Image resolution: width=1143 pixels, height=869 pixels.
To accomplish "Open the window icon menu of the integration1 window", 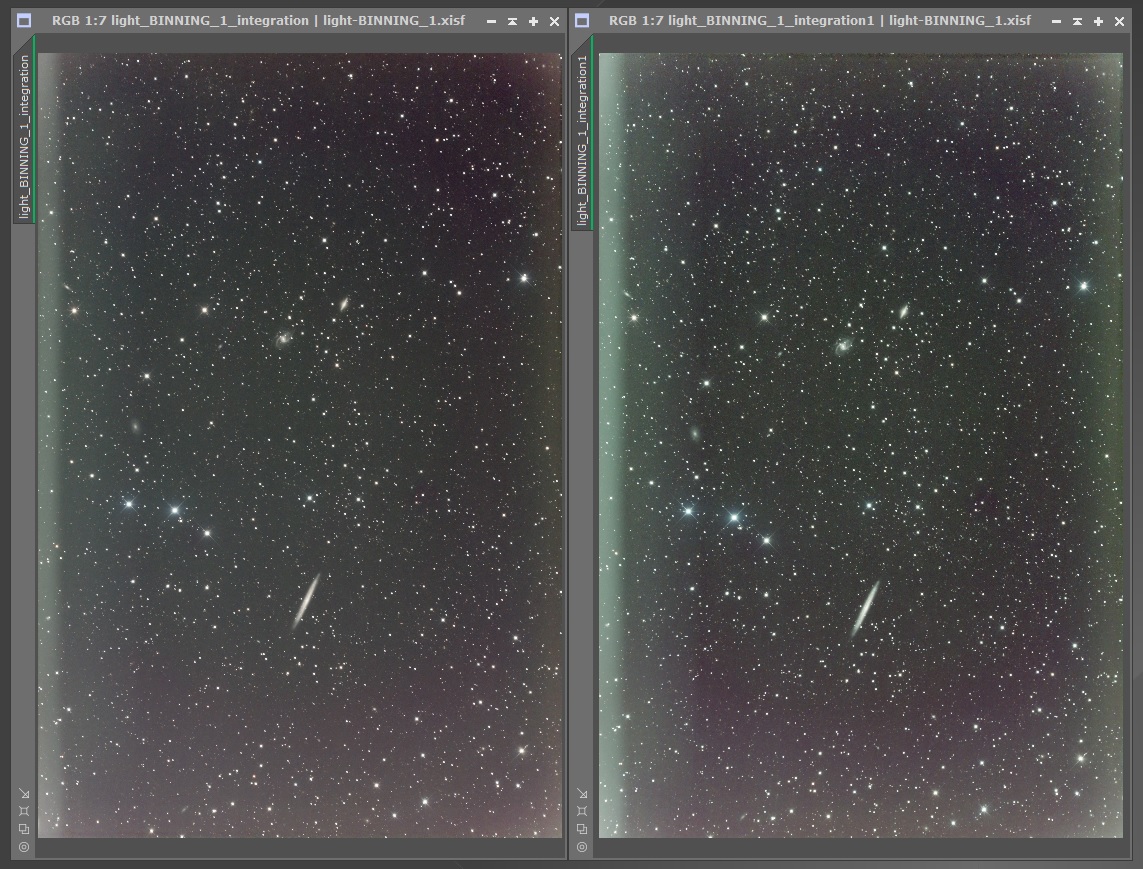I will tap(582, 20).
